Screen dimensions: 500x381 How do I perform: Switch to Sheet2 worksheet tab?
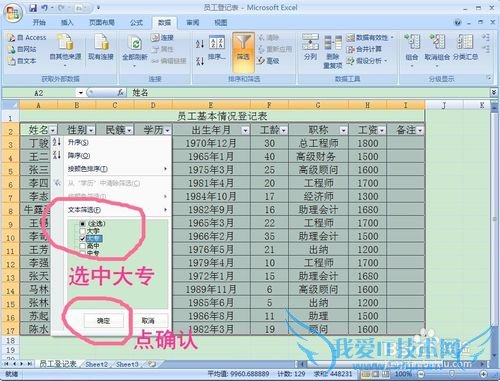point(97,364)
